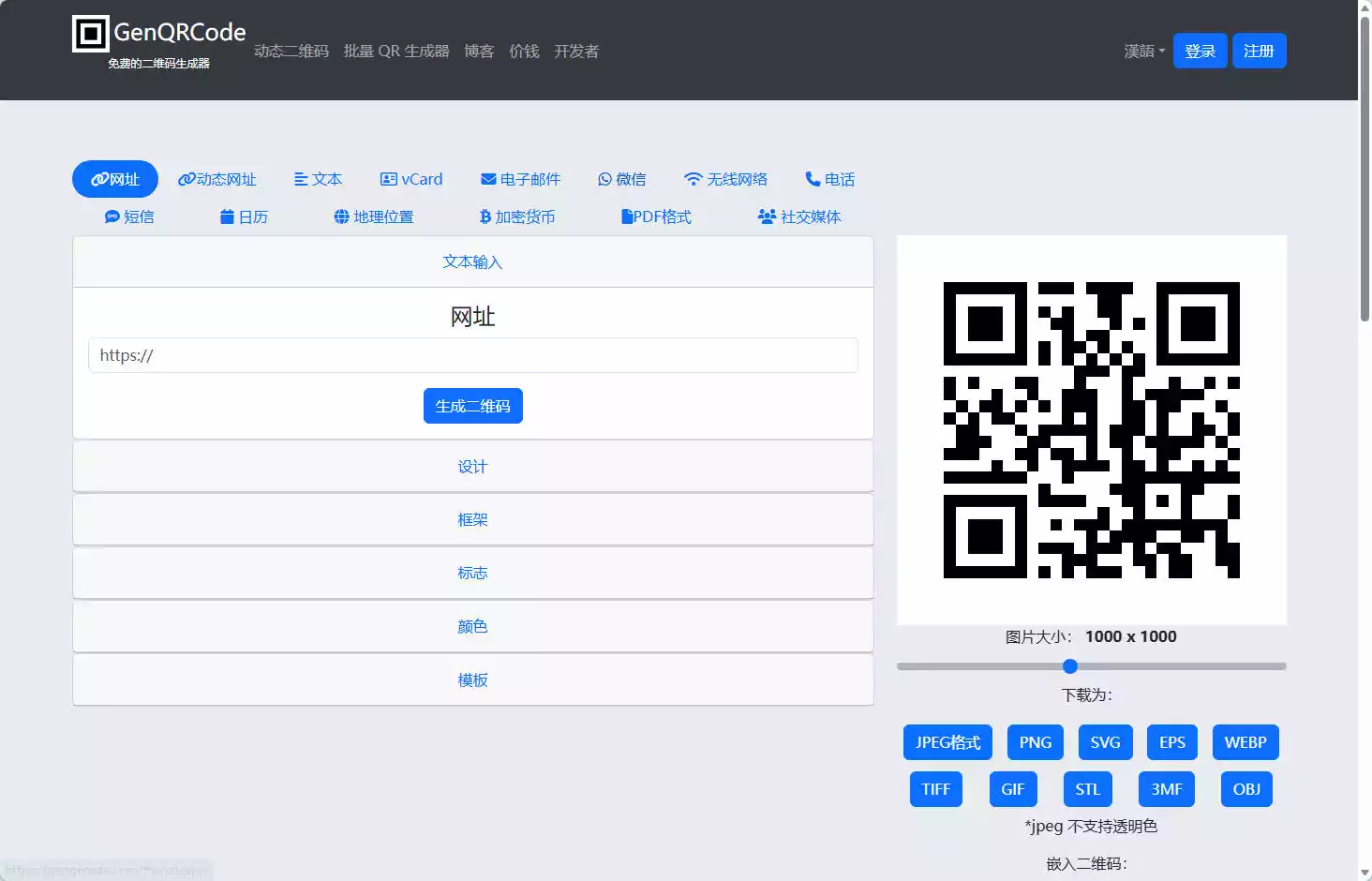Select the 网址 link-icon tab
Viewport: 1372px width, 881px height.
tap(115, 179)
